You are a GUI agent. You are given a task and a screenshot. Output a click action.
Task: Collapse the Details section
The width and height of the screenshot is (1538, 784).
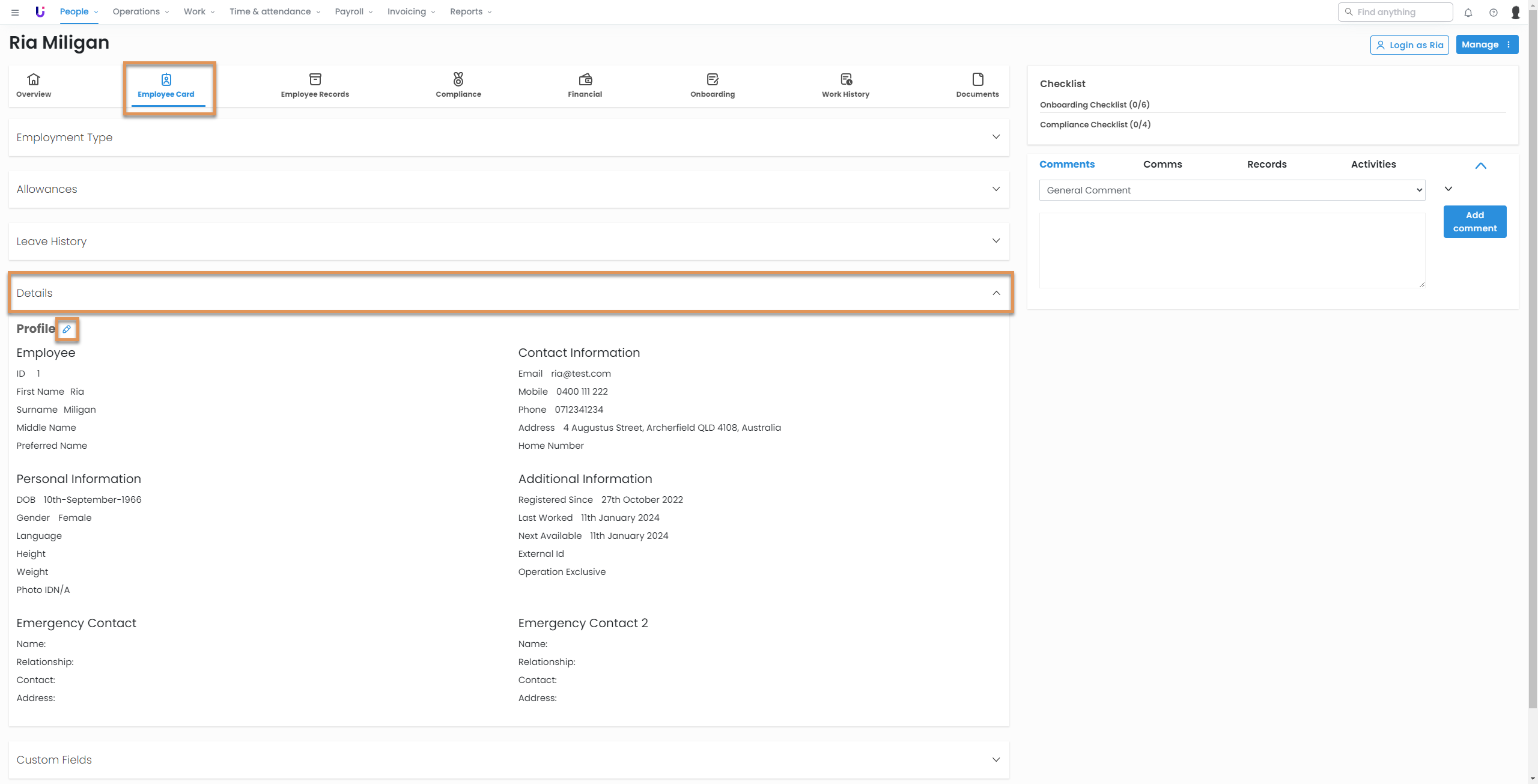[995, 293]
